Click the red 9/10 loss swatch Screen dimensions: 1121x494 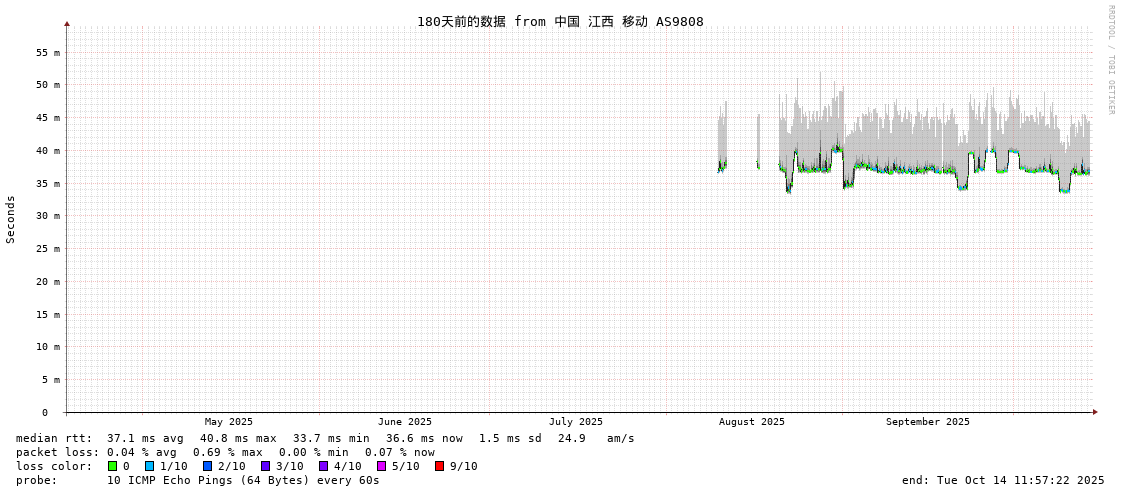coord(439,466)
